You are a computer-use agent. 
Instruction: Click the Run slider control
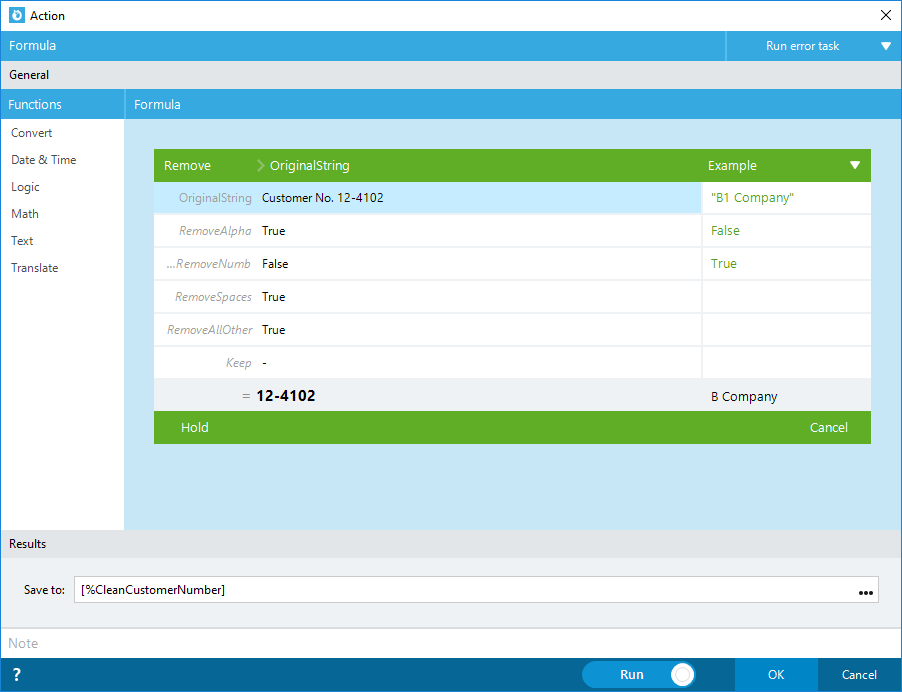click(681, 674)
